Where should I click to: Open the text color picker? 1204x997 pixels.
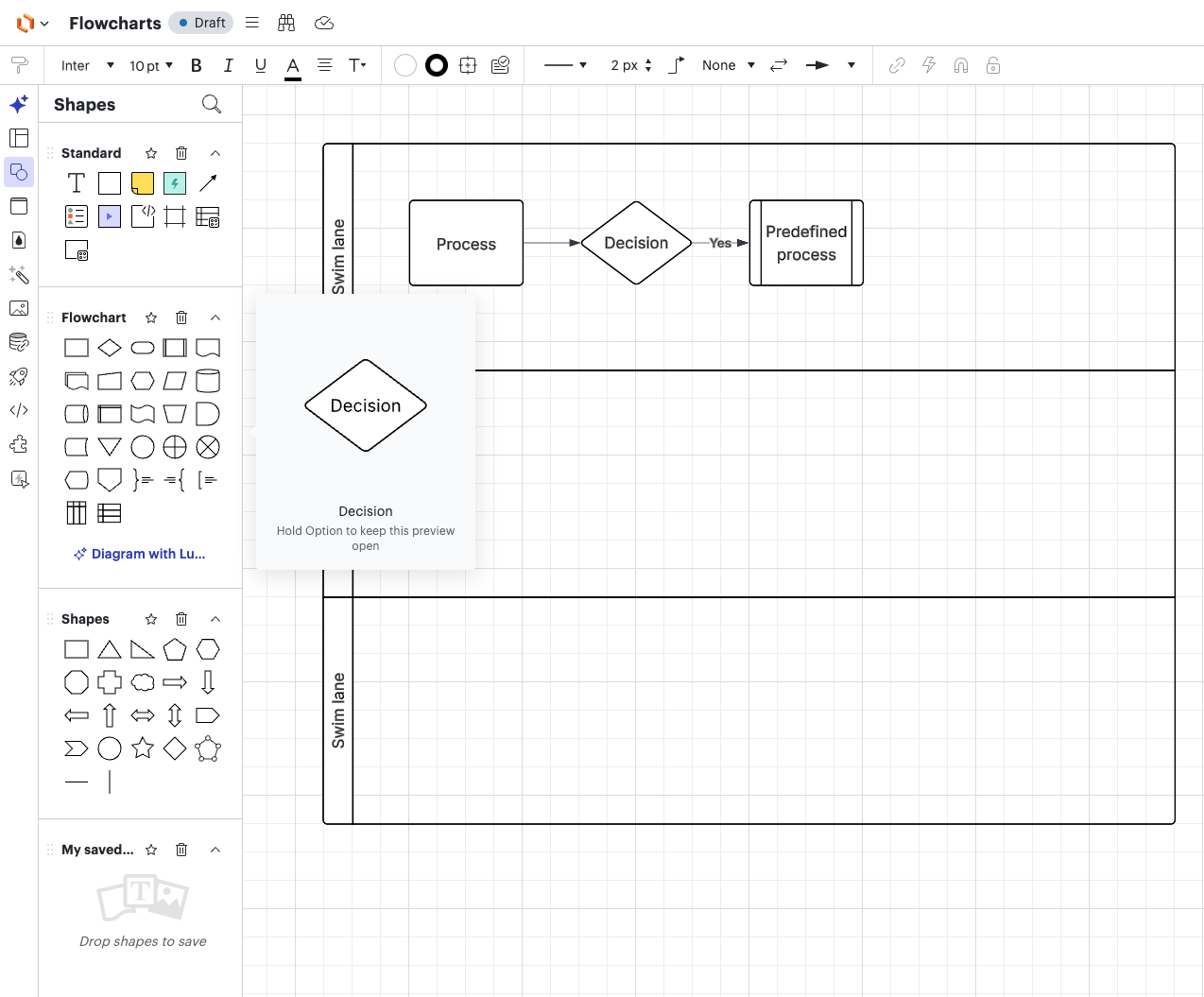pos(293,65)
